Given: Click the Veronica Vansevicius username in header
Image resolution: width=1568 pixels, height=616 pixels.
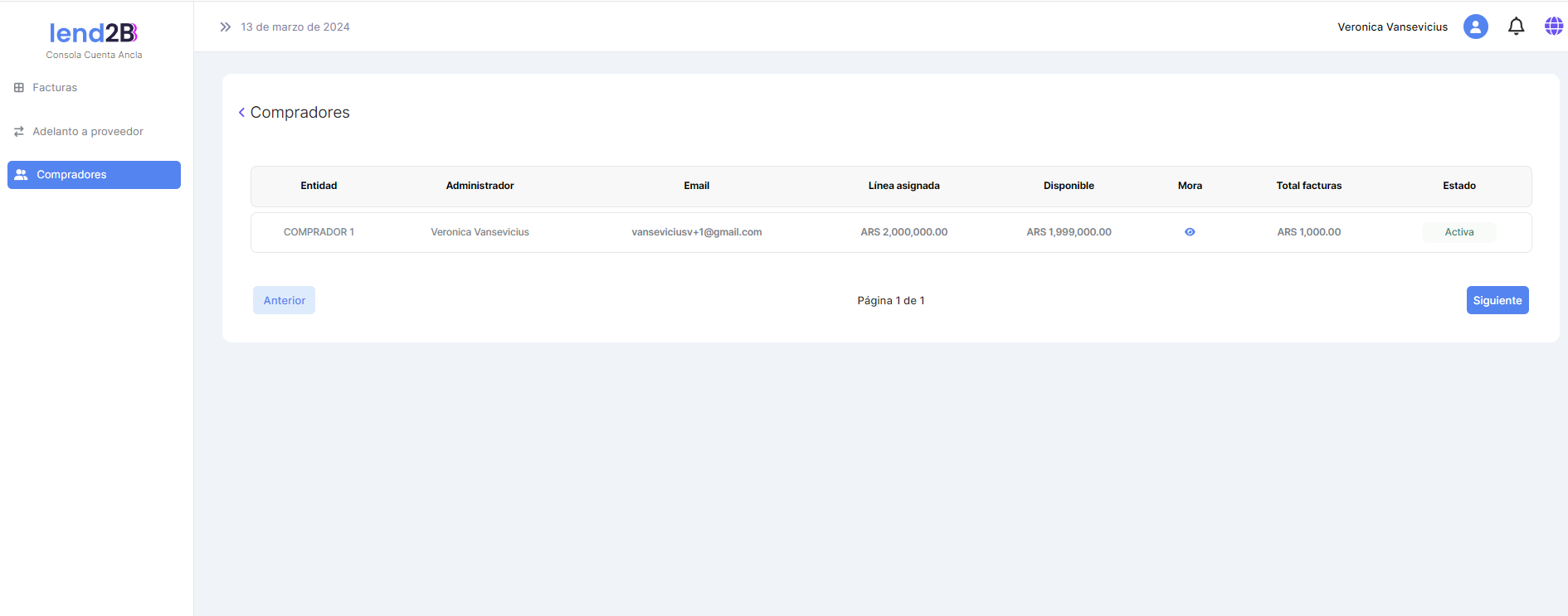Looking at the screenshot, I should (1392, 27).
